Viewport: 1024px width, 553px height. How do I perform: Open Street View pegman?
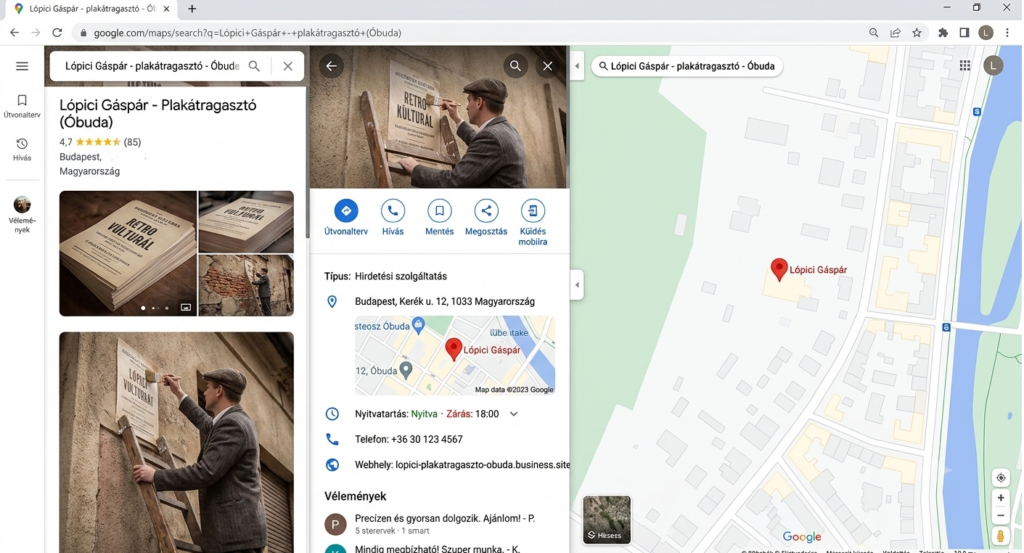[1000, 536]
